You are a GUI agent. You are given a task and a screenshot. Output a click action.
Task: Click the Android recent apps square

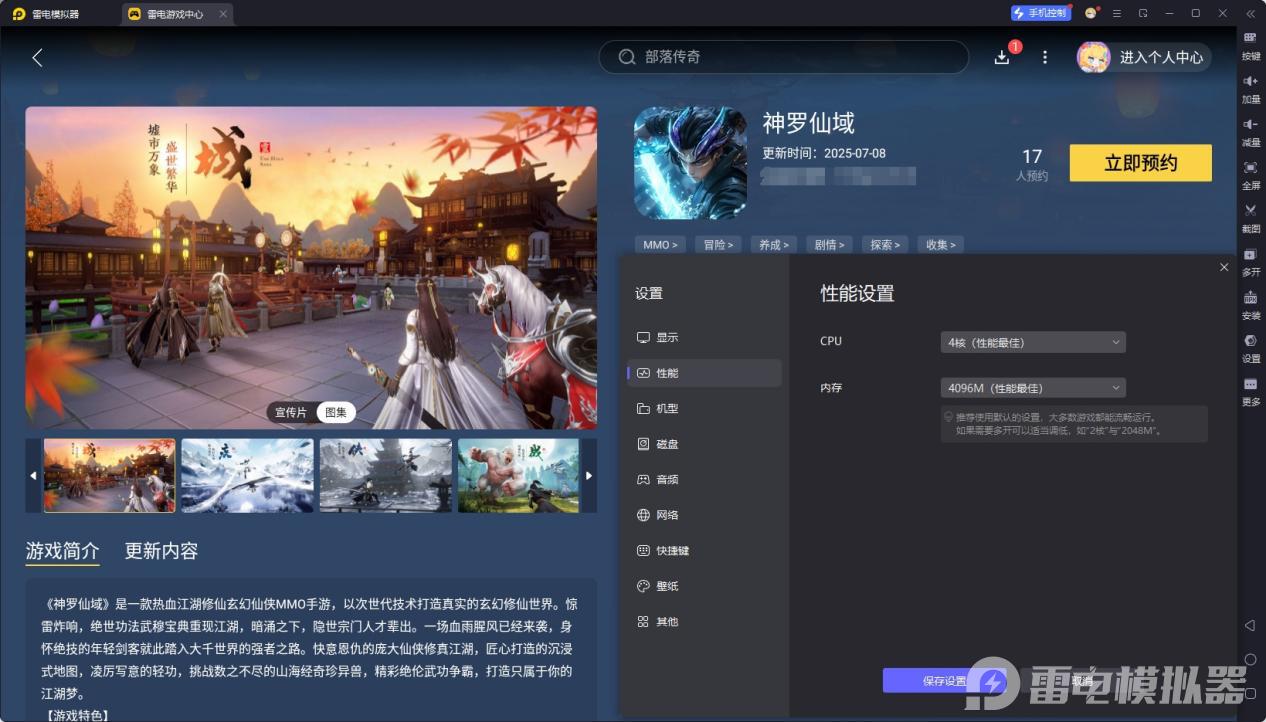(1250, 694)
